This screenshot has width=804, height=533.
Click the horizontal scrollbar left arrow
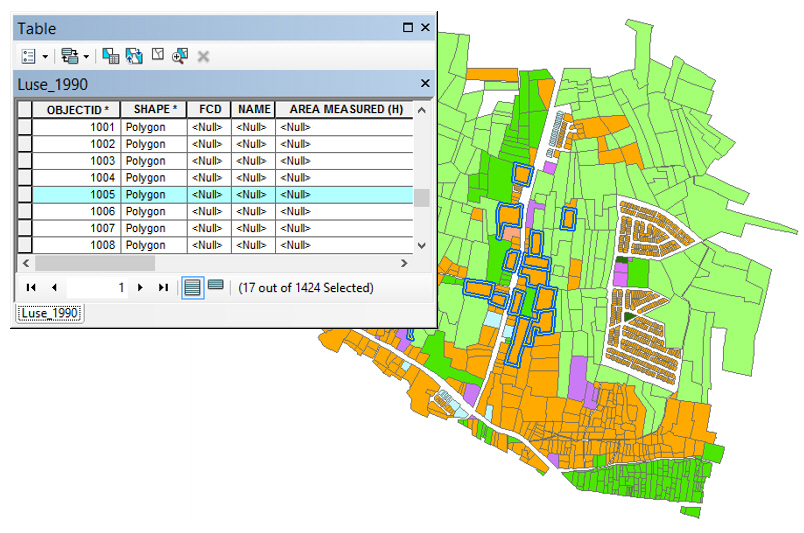coord(26,263)
